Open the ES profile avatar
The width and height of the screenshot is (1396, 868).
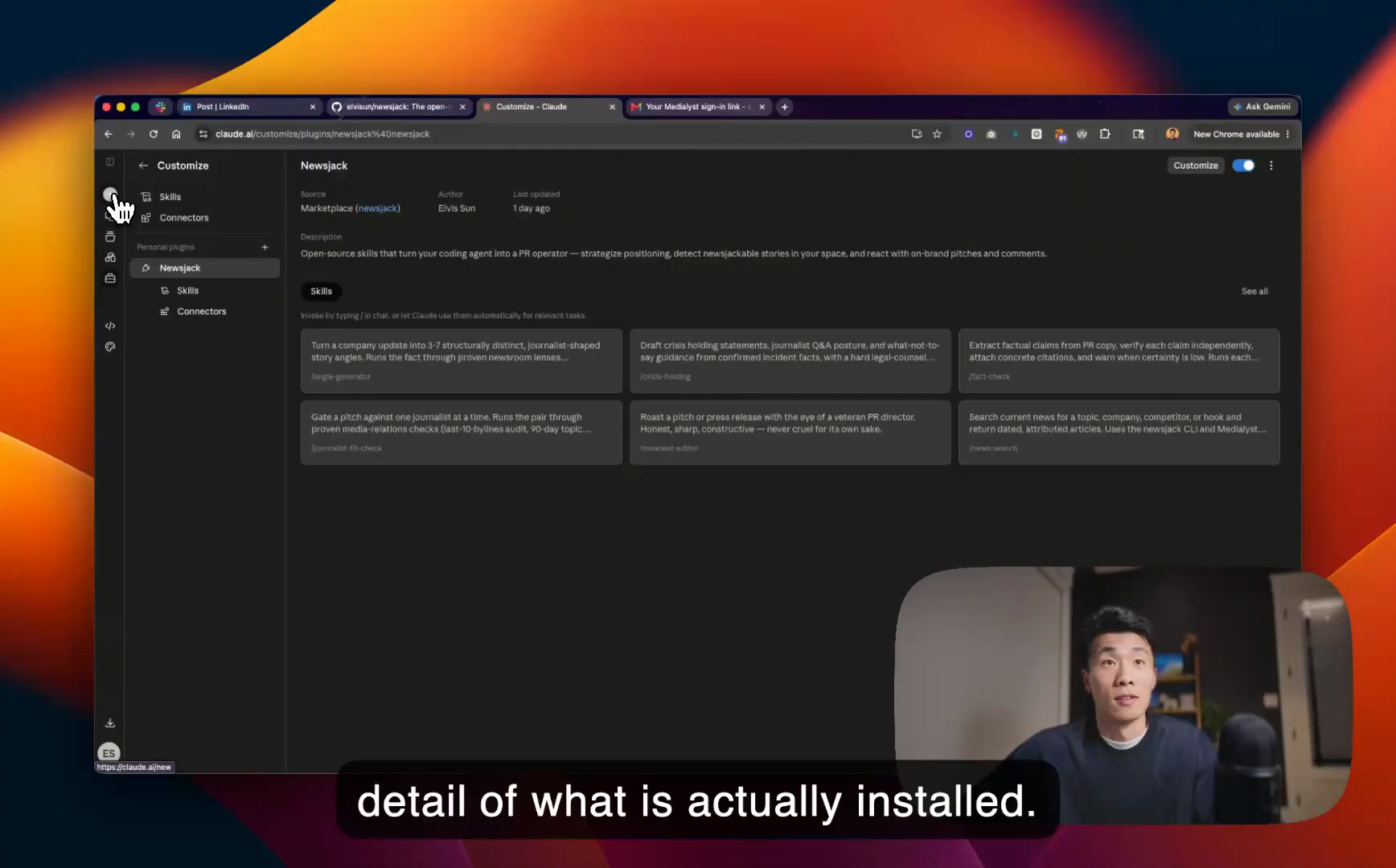point(109,753)
